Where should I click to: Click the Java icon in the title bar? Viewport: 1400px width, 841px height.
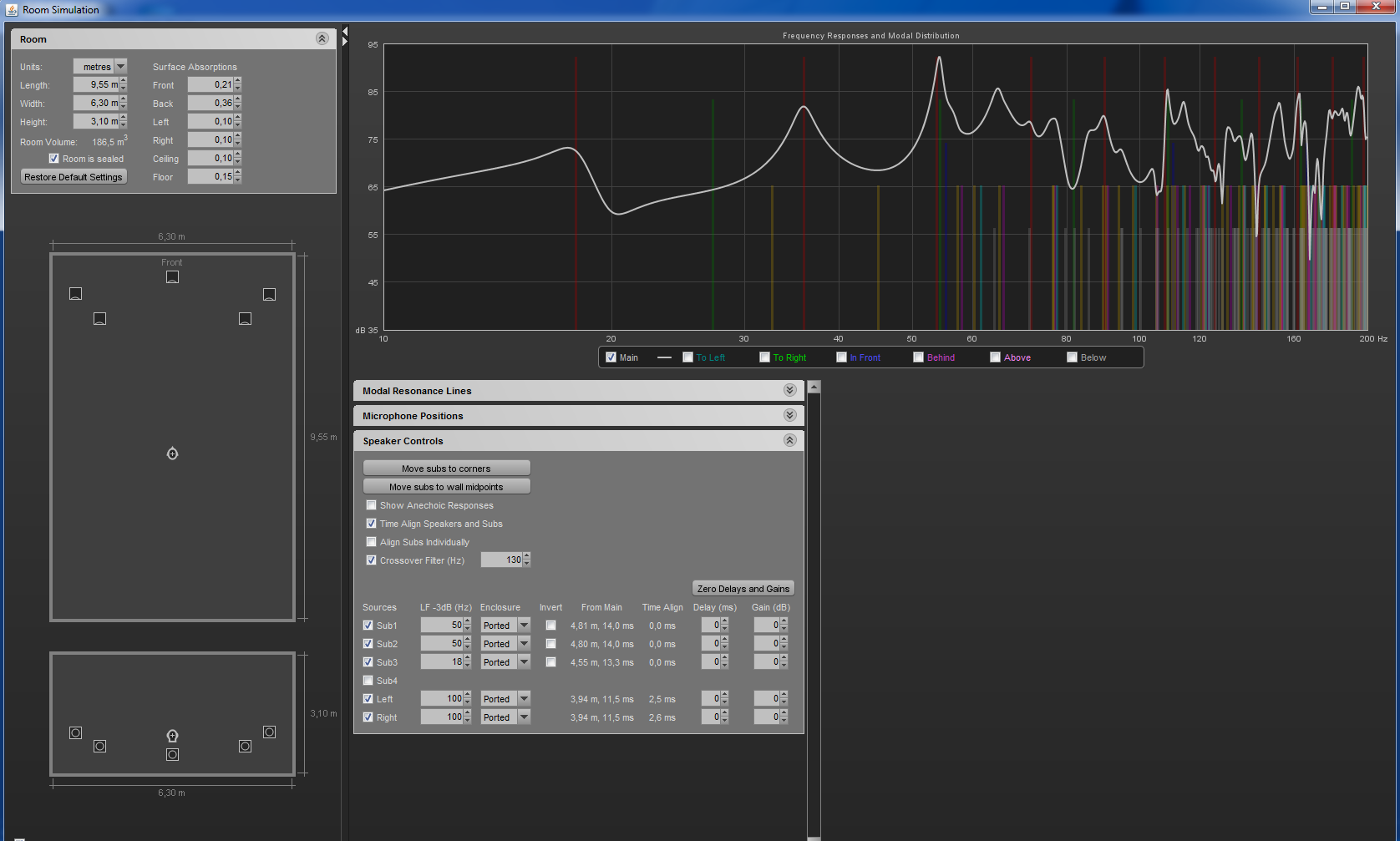11,9
